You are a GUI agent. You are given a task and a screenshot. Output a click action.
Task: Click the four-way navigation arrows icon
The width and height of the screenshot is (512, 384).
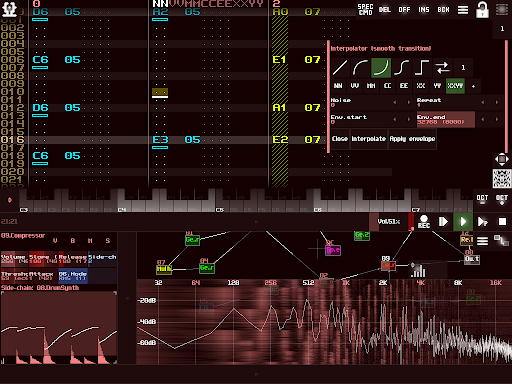point(502,159)
